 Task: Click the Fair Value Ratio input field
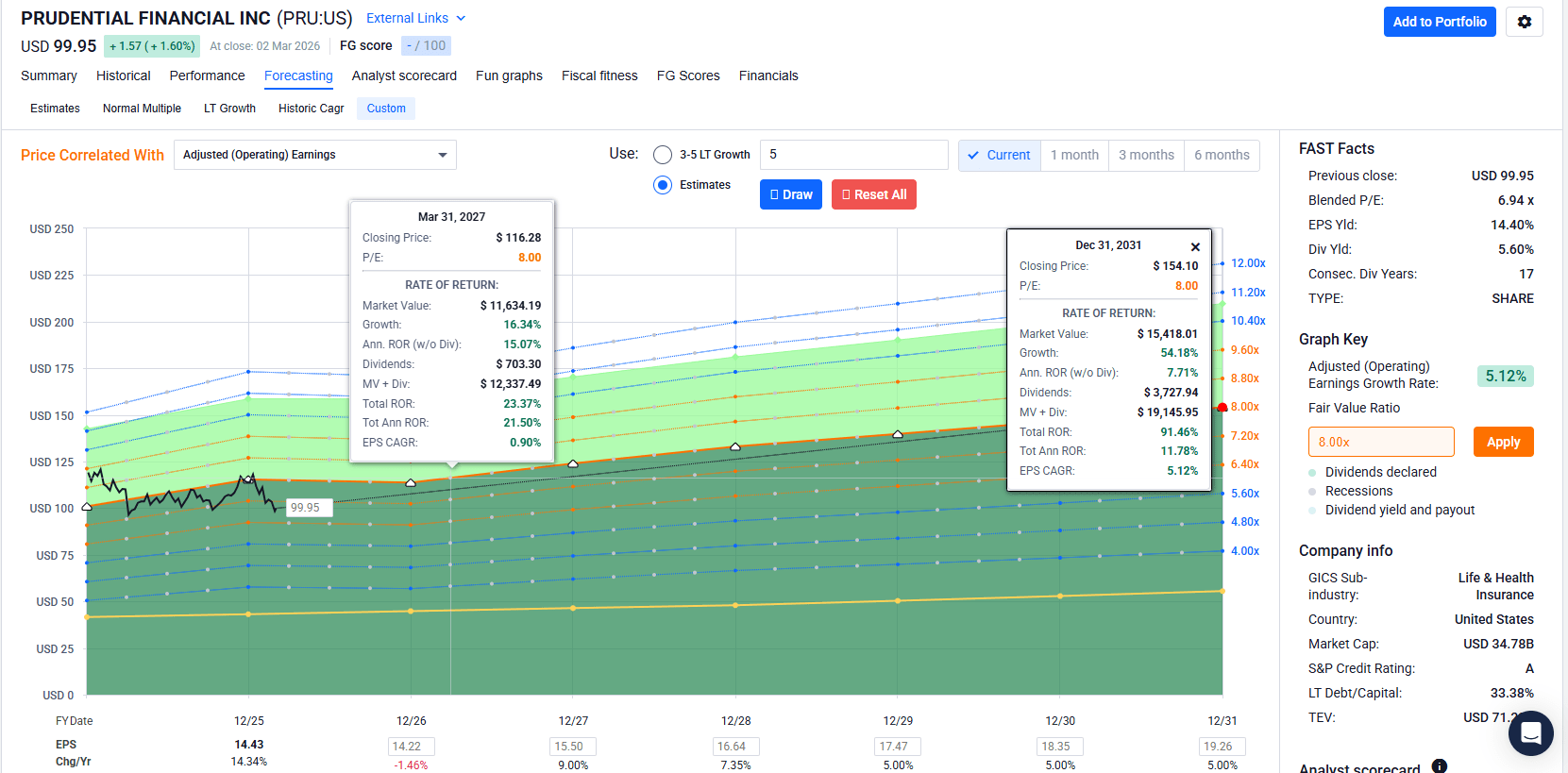(x=1381, y=442)
